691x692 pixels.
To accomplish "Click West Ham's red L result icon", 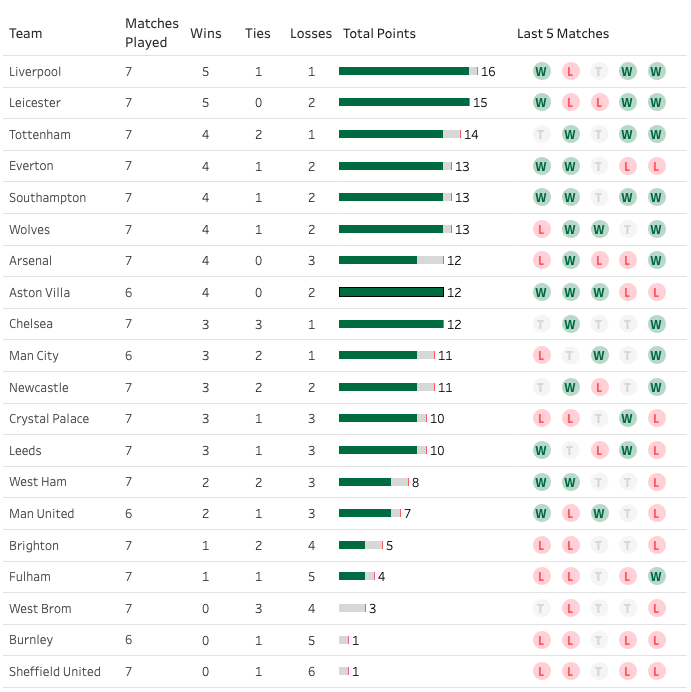I will tap(656, 482).
